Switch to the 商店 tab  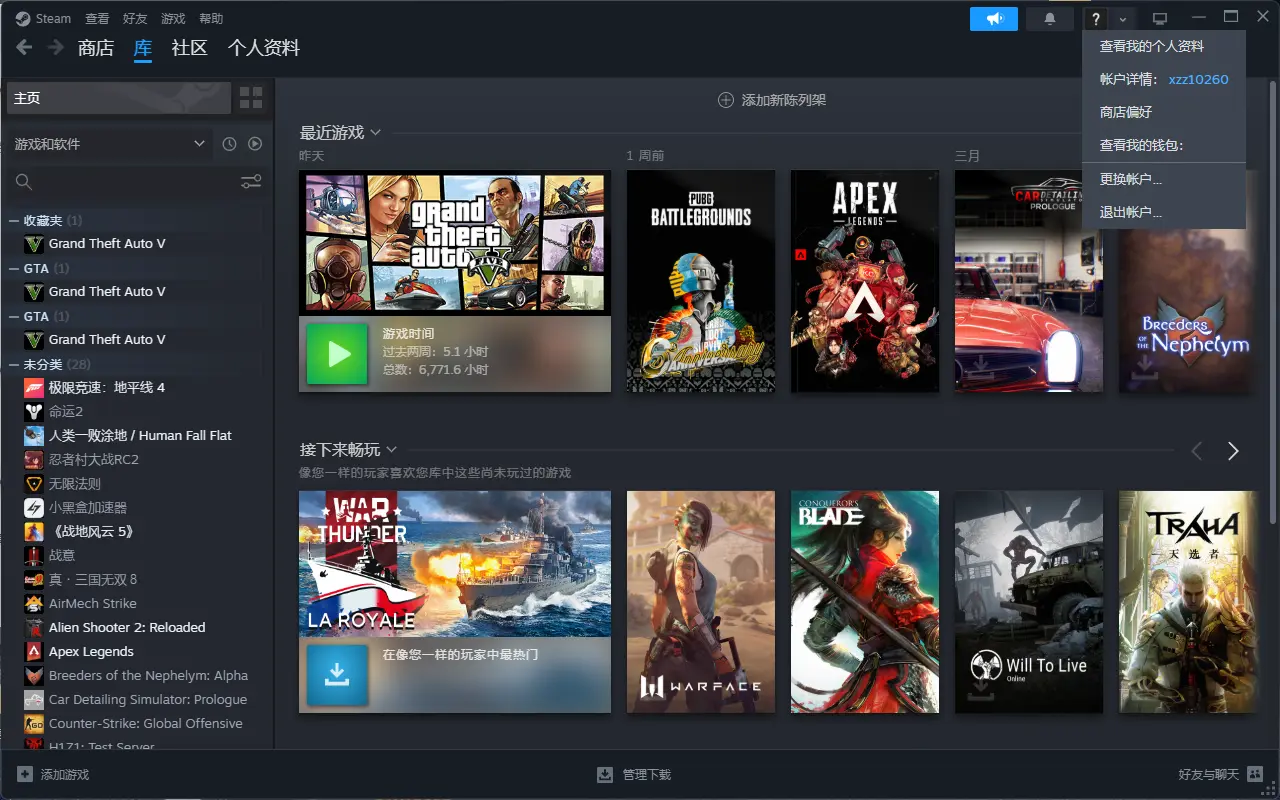(x=96, y=48)
